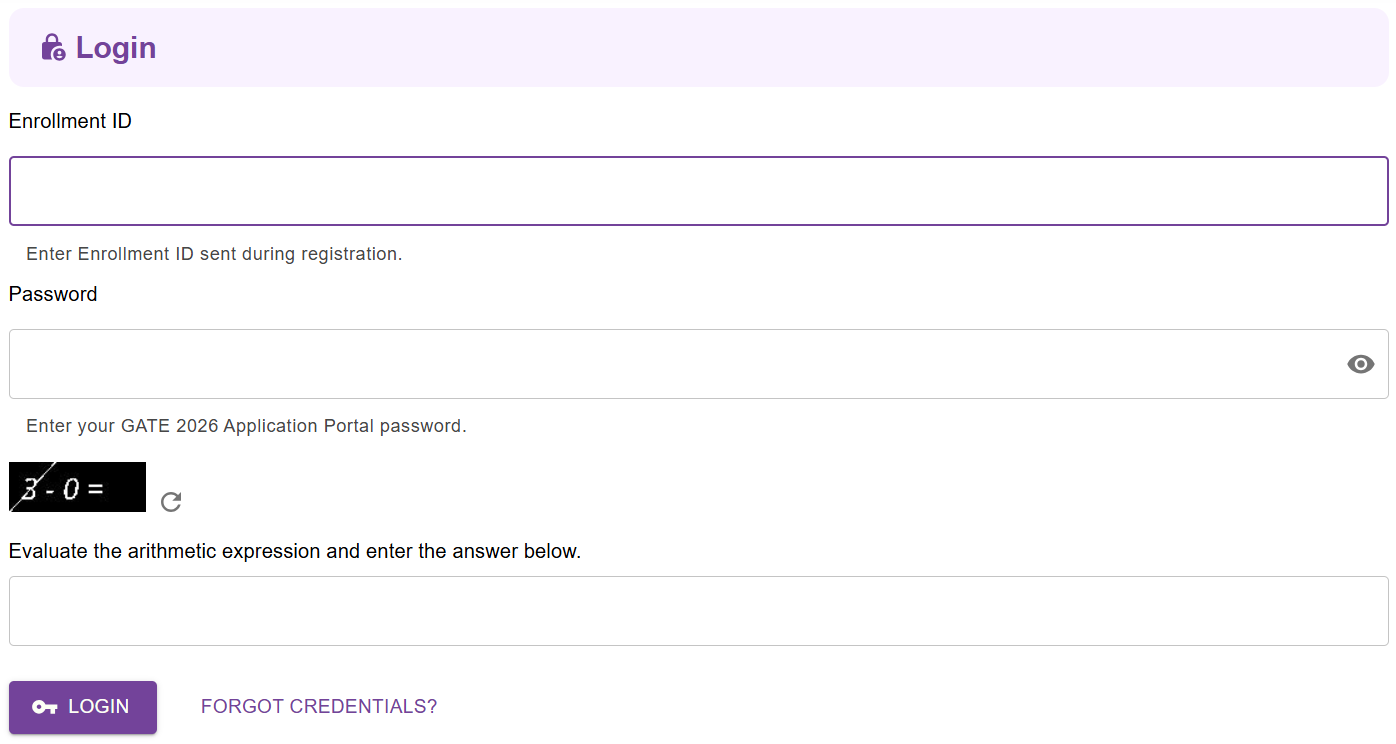Click the padlock icon in the Login header
The image size is (1396, 744).
click(x=52, y=47)
